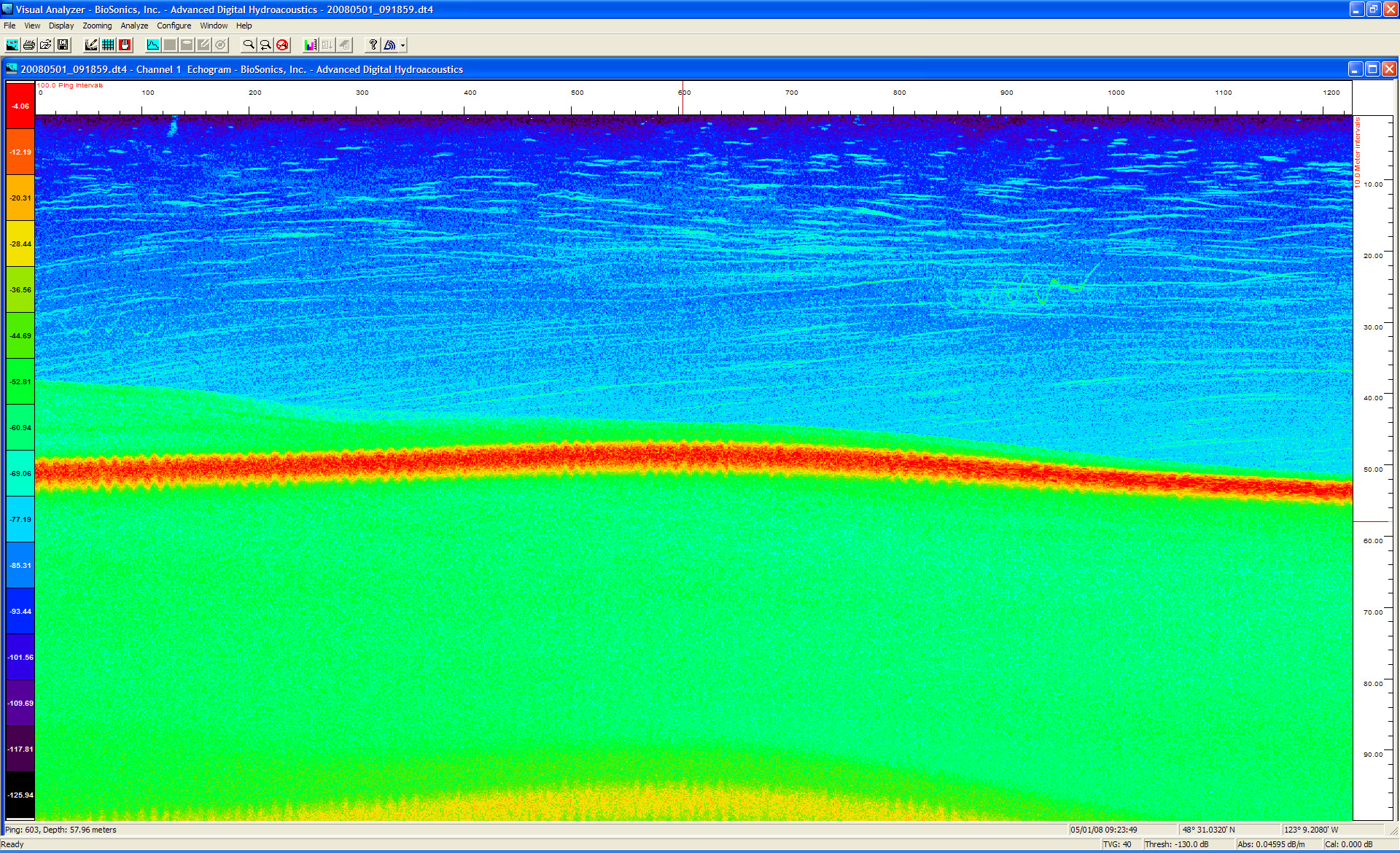Viewport: 1400px width, 853px height.
Task: Toggle the red hand pan tool
Action: click(125, 45)
